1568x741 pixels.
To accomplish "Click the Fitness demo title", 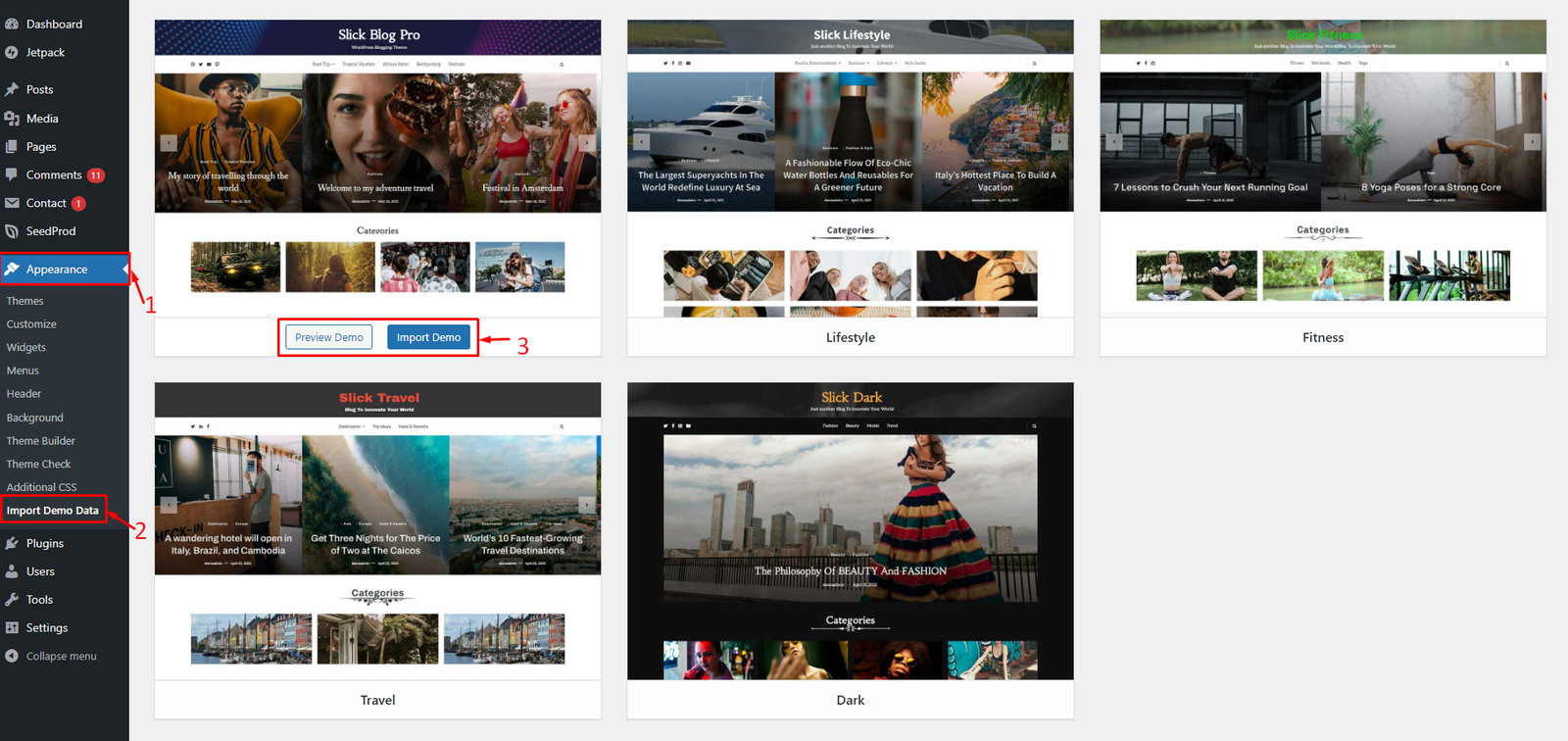I will click(x=1323, y=337).
